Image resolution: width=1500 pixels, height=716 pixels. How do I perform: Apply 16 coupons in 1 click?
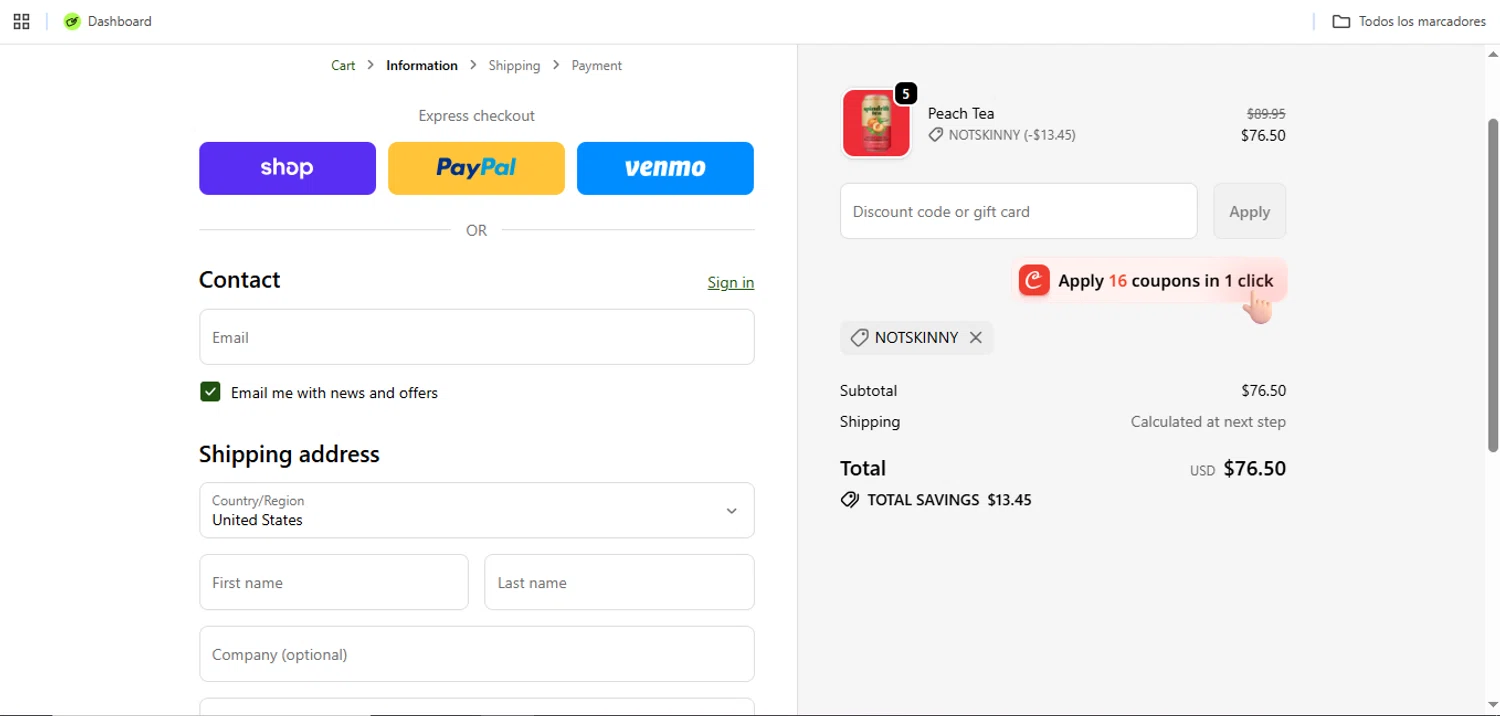click(1150, 281)
